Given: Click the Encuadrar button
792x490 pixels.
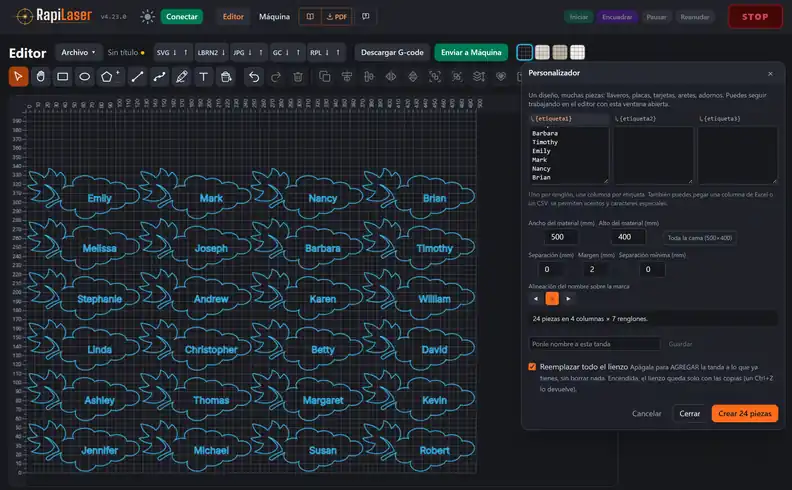Looking at the screenshot, I should (617, 17).
